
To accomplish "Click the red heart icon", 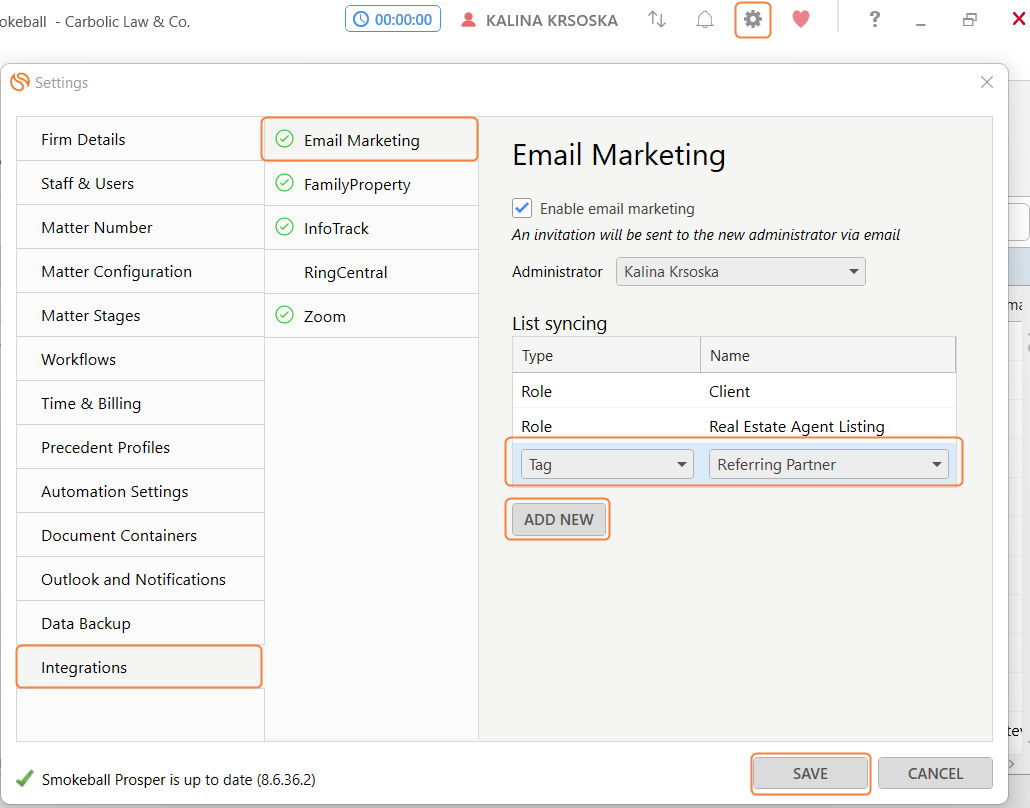I will [801, 19].
